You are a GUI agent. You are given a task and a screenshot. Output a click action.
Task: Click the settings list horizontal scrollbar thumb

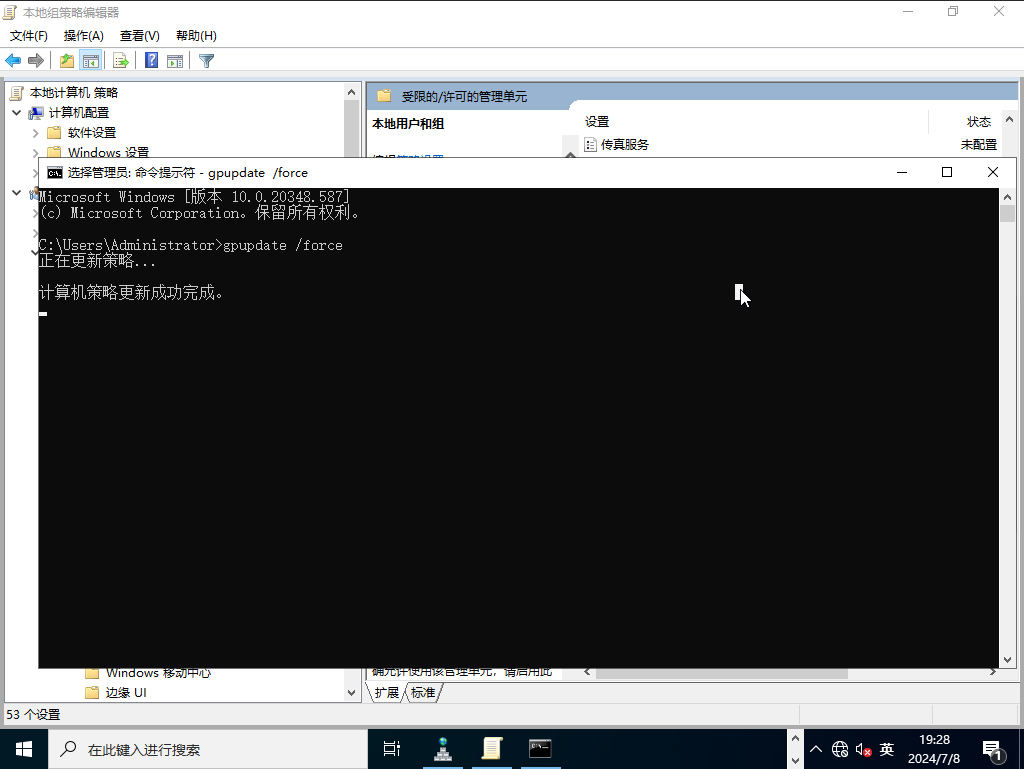[722, 672]
